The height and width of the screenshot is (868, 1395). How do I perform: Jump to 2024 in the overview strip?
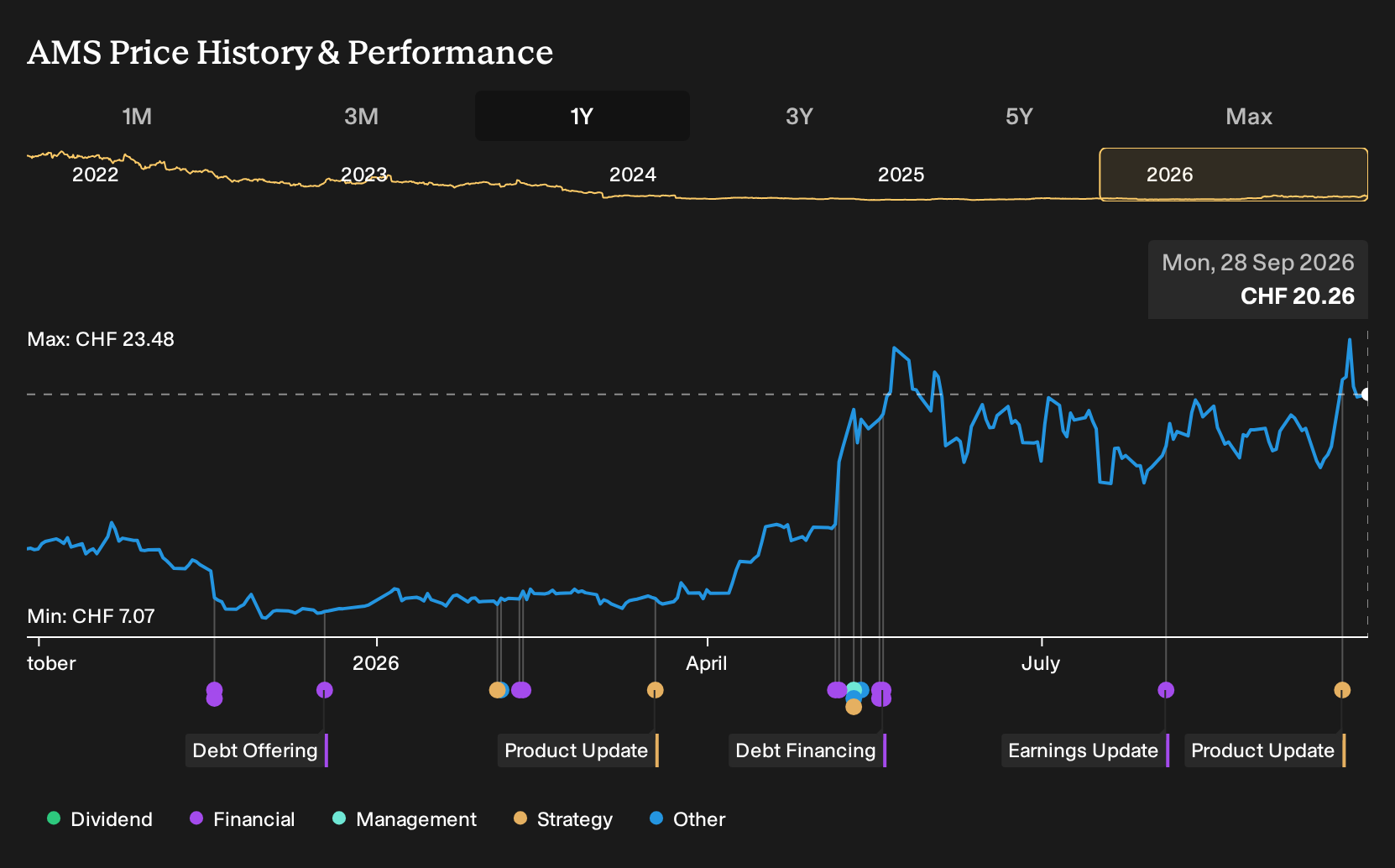(x=633, y=175)
